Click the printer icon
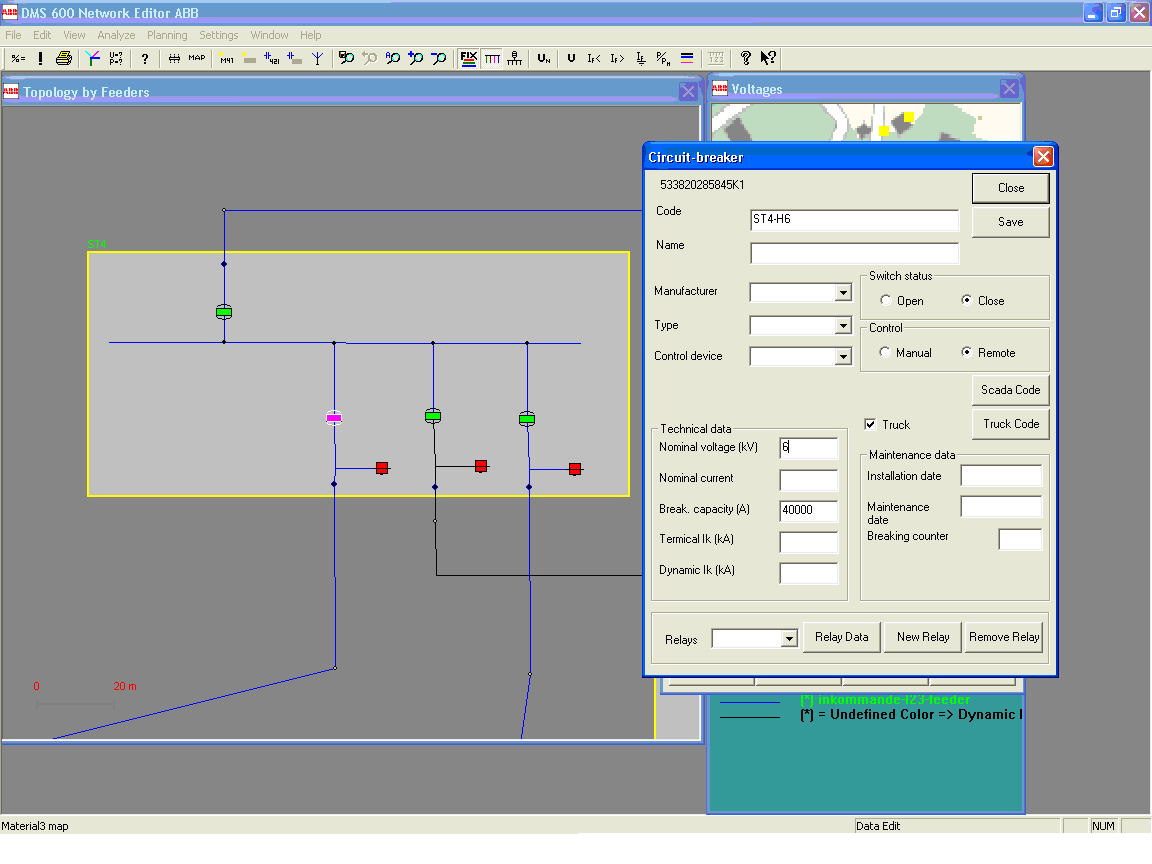This screenshot has width=1152, height=864. tap(64, 58)
